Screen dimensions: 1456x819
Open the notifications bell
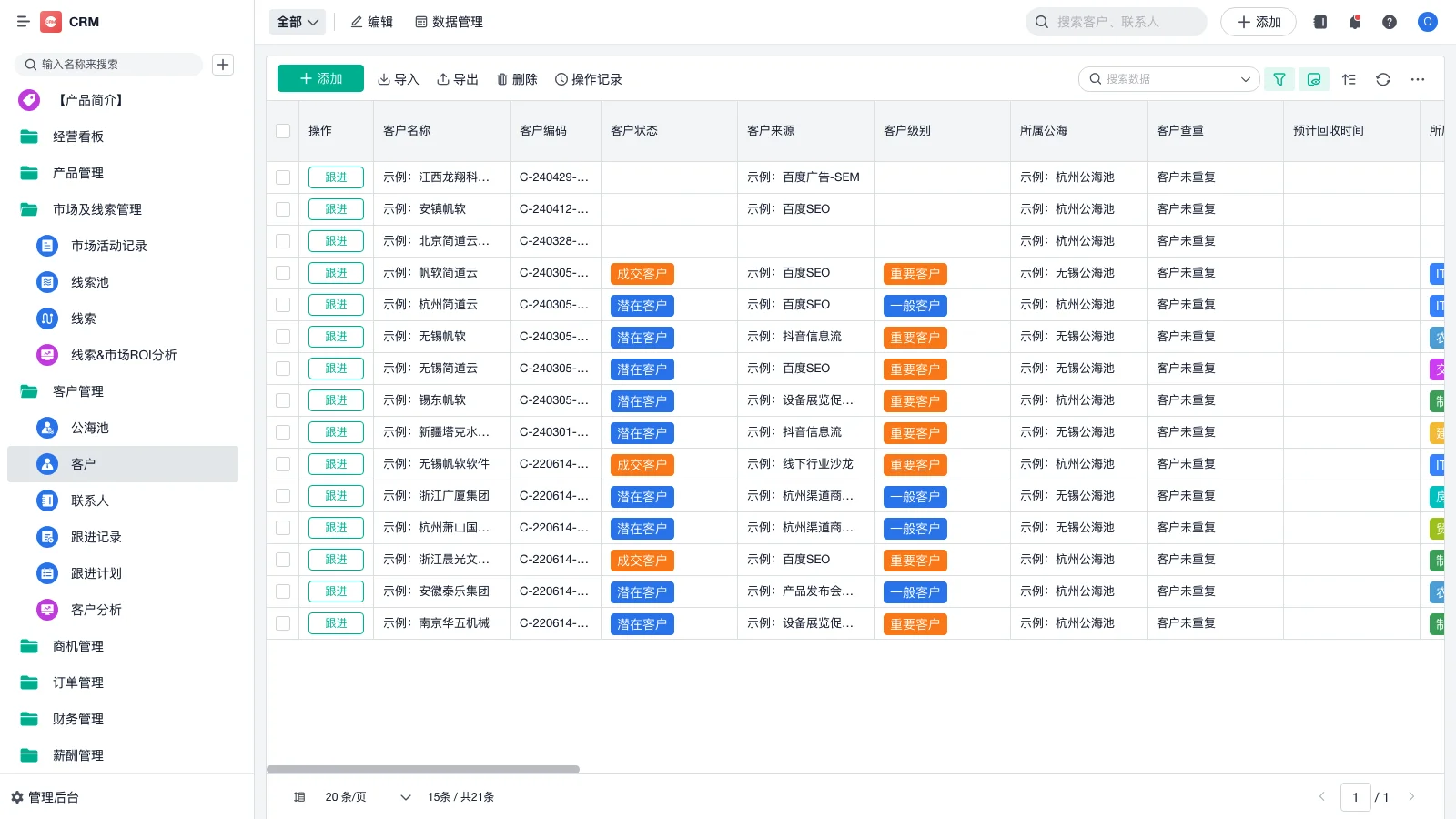tap(1355, 22)
